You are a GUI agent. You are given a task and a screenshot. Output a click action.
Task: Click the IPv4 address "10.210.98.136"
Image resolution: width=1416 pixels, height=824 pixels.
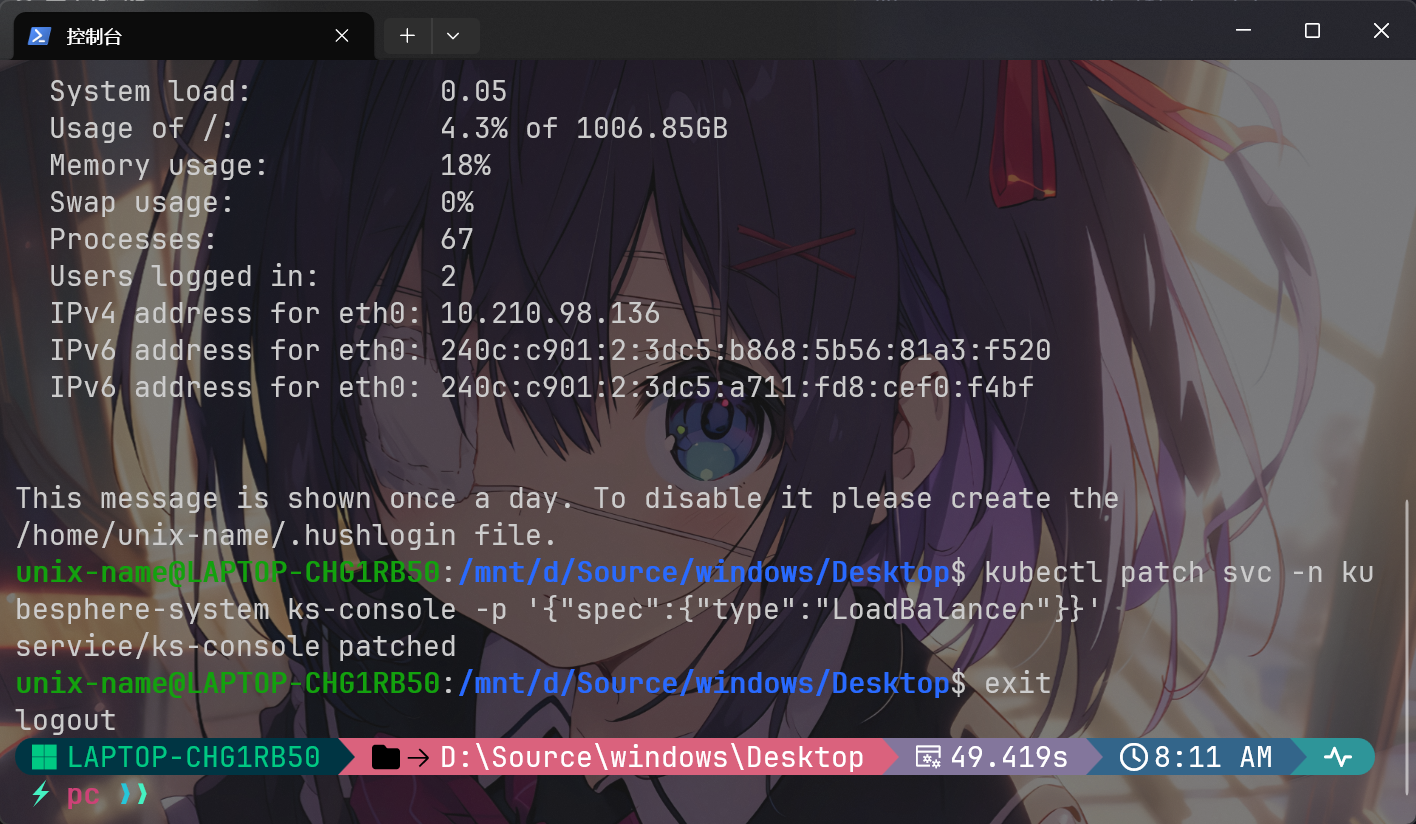click(550, 314)
